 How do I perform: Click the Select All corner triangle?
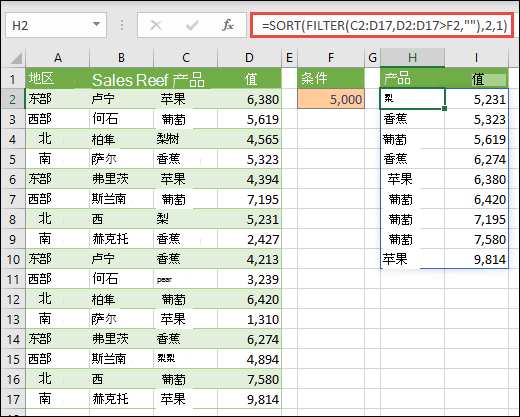click(16, 58)
